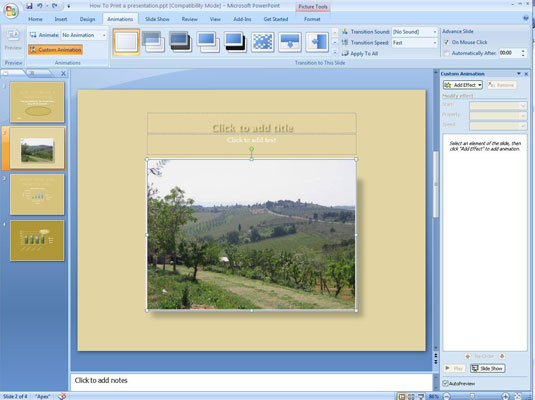Select the No Transition thumbnail
This screenshot has height=400, width=535.
126,42
